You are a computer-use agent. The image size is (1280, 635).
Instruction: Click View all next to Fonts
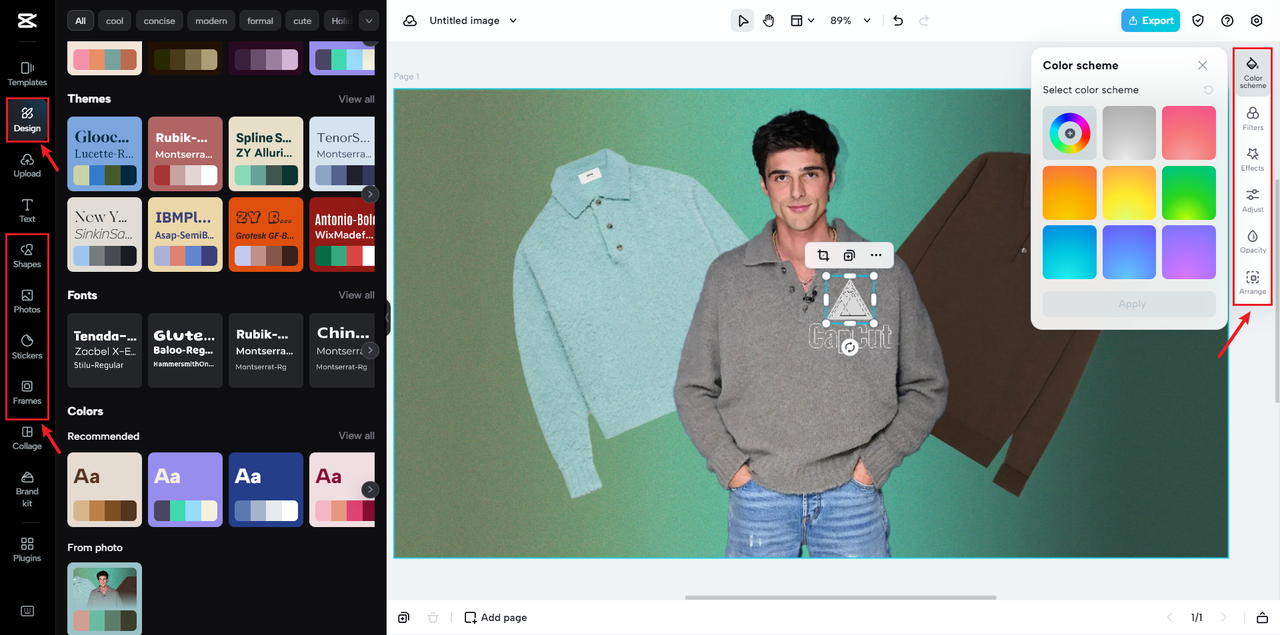[356, 295]
